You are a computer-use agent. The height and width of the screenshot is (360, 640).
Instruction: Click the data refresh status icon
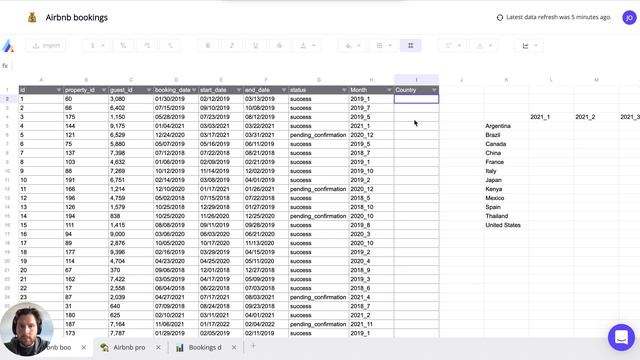(x=500, y=18)
